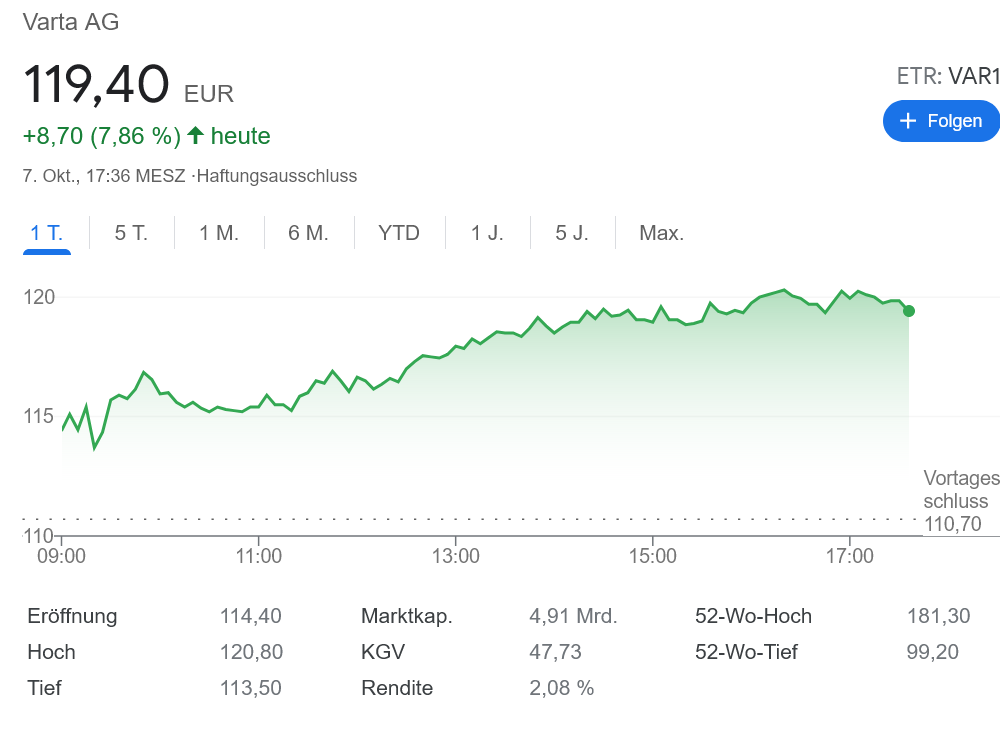Click the Varta AG company title
The width and height of the screenshot is (1000, 731).
coord(71,21)
